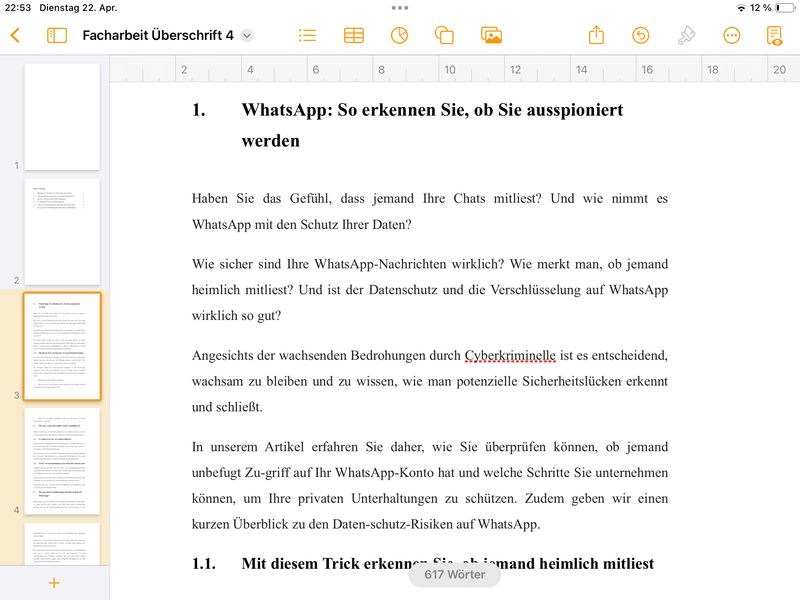Screen dimensions: 800x600
Task: Tap the date 'Dienstag 22. Apr.'
Action: [78, 8]
